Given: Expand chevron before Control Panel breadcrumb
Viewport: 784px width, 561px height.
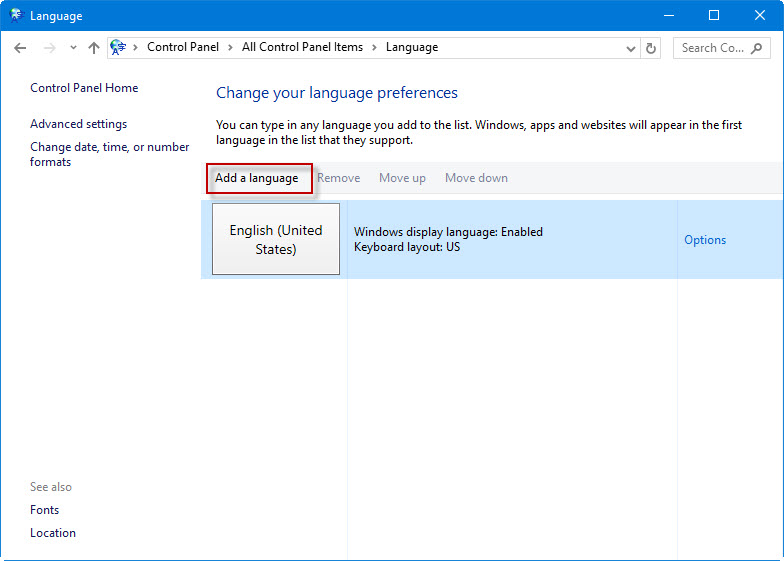Looking at the screenshot, I should [x=135, y=48].
